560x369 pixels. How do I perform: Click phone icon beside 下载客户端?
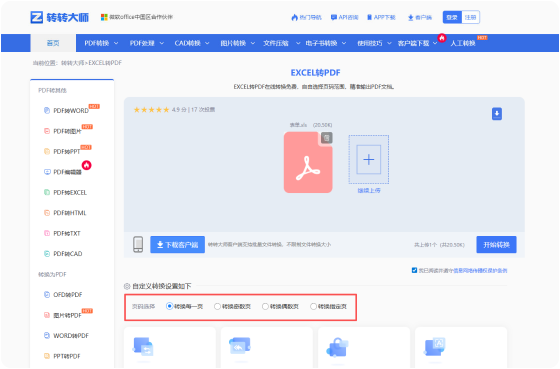click(x=138, y=244)
